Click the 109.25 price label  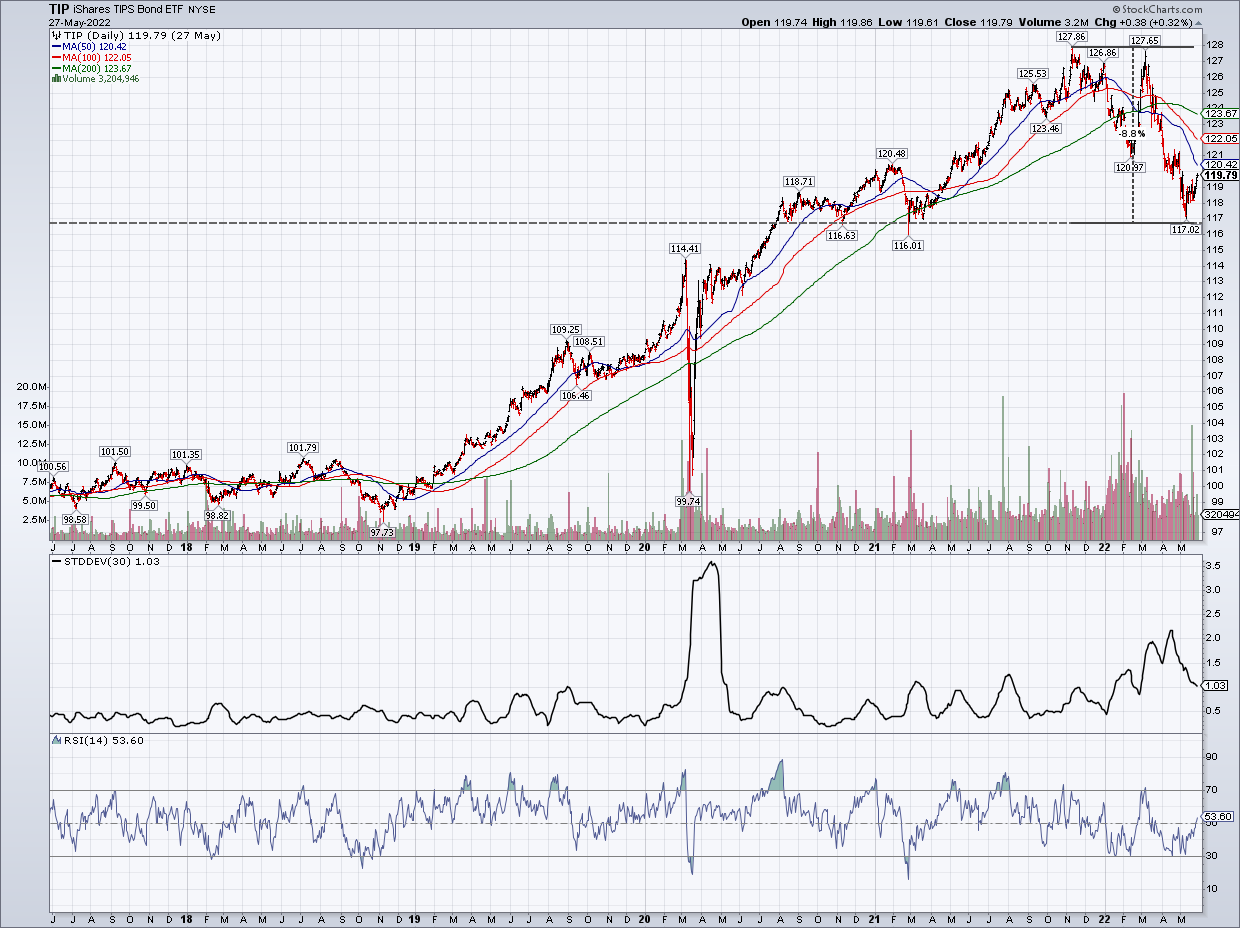566,329
